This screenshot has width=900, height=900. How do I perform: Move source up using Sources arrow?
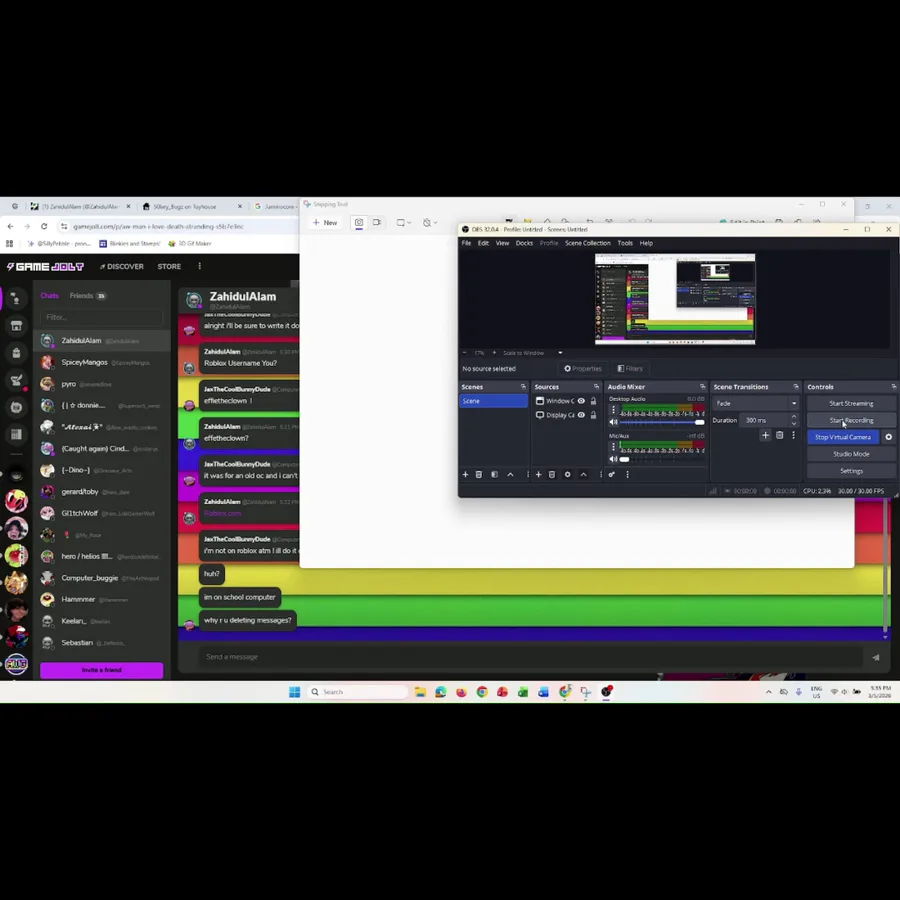[x=584, y=475]
